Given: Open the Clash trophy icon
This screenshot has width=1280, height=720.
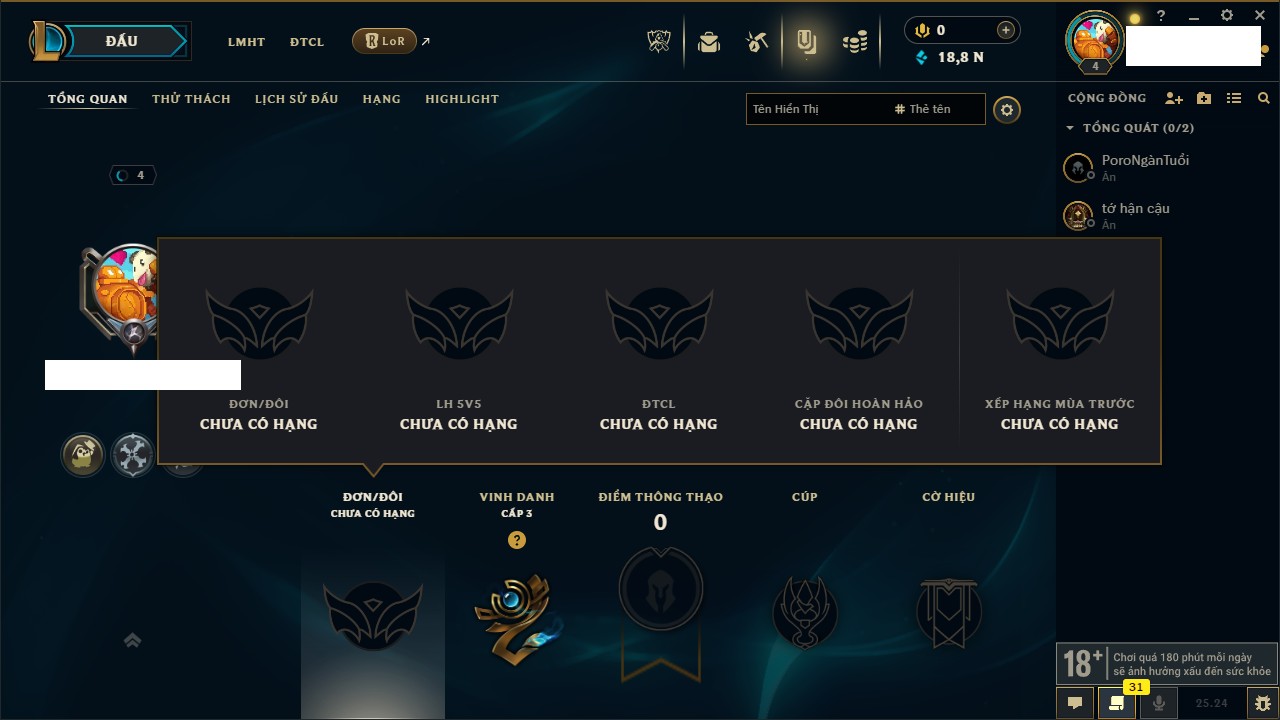Looking at the screenshot, I should 658,42.
